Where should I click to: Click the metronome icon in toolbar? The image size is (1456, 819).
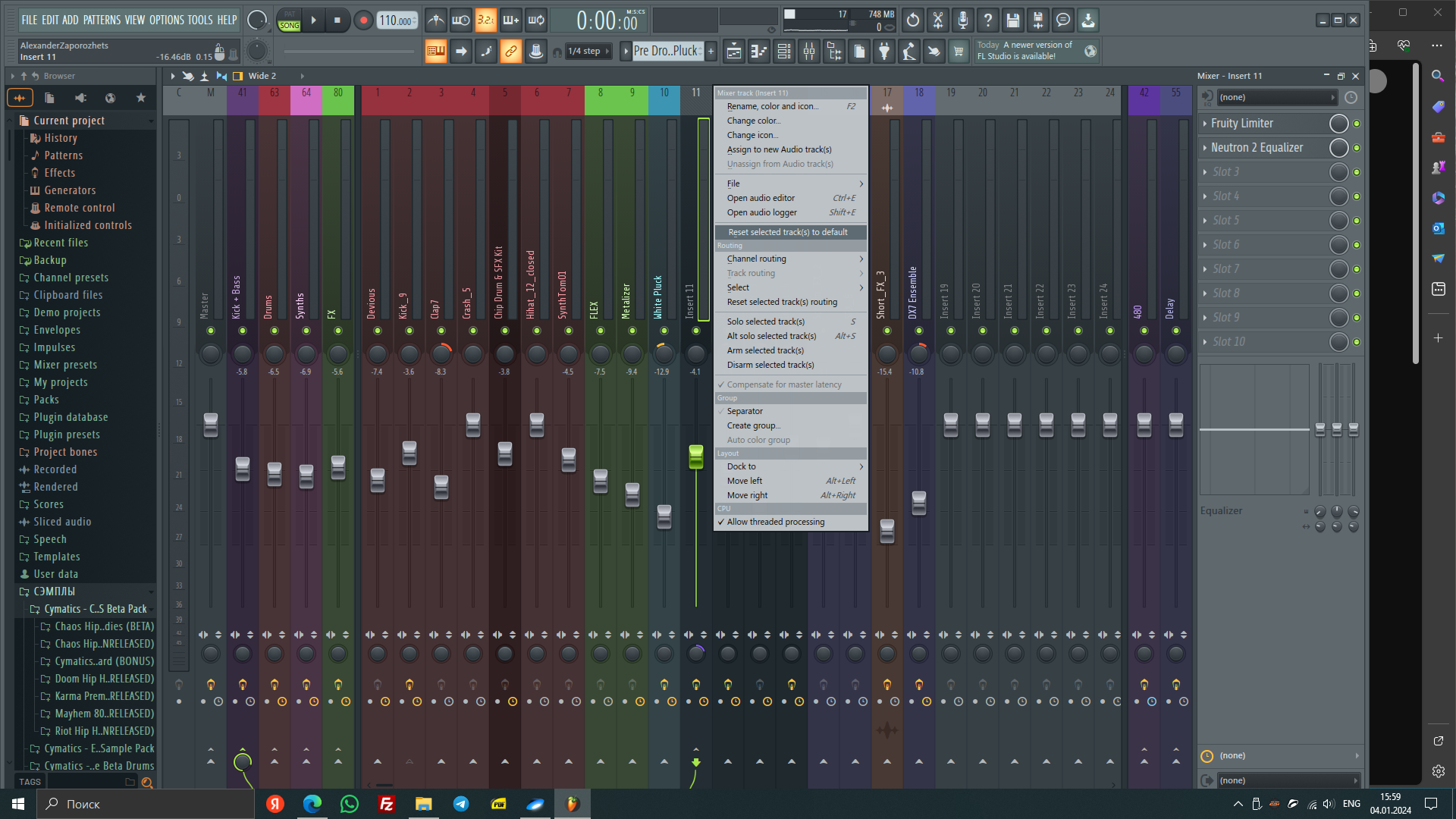435,20
